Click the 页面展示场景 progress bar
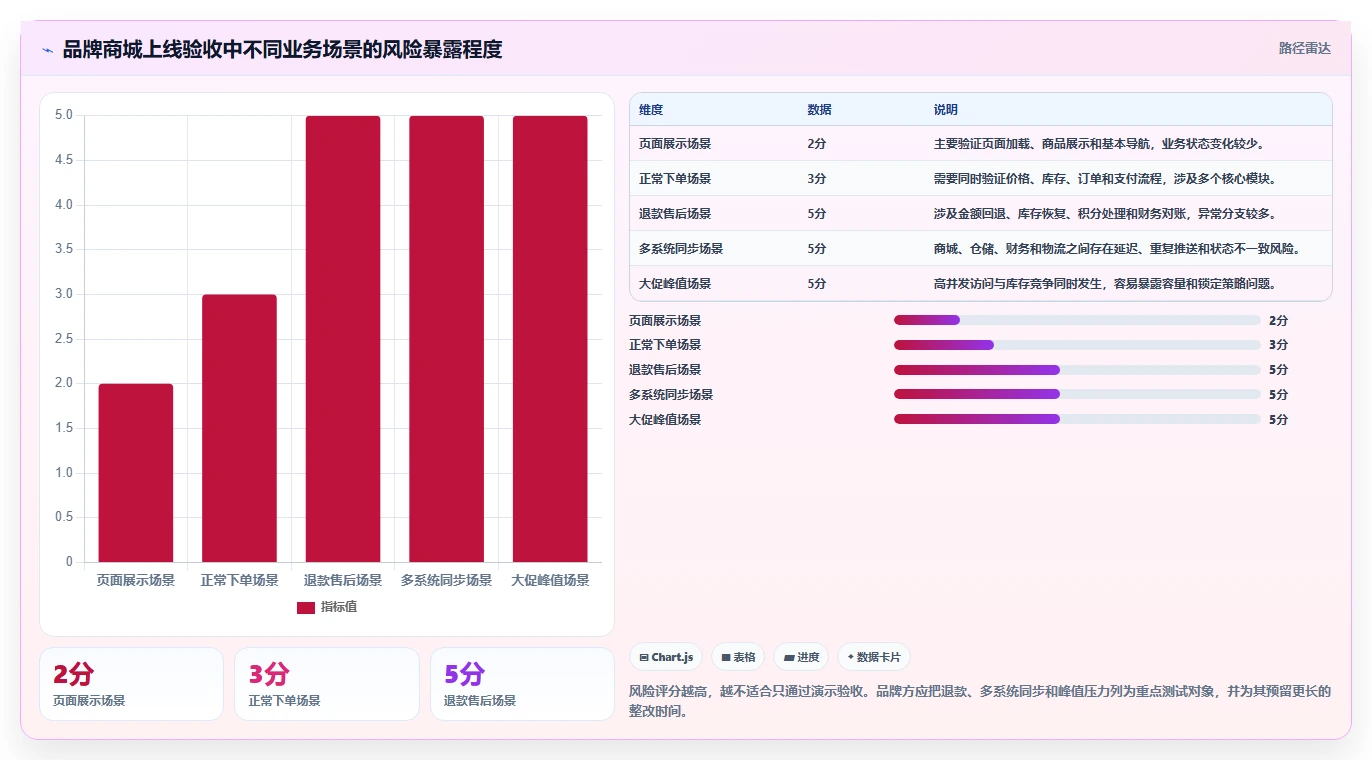The height and width of the screenshot is (760, 1372). [1077, 321]
